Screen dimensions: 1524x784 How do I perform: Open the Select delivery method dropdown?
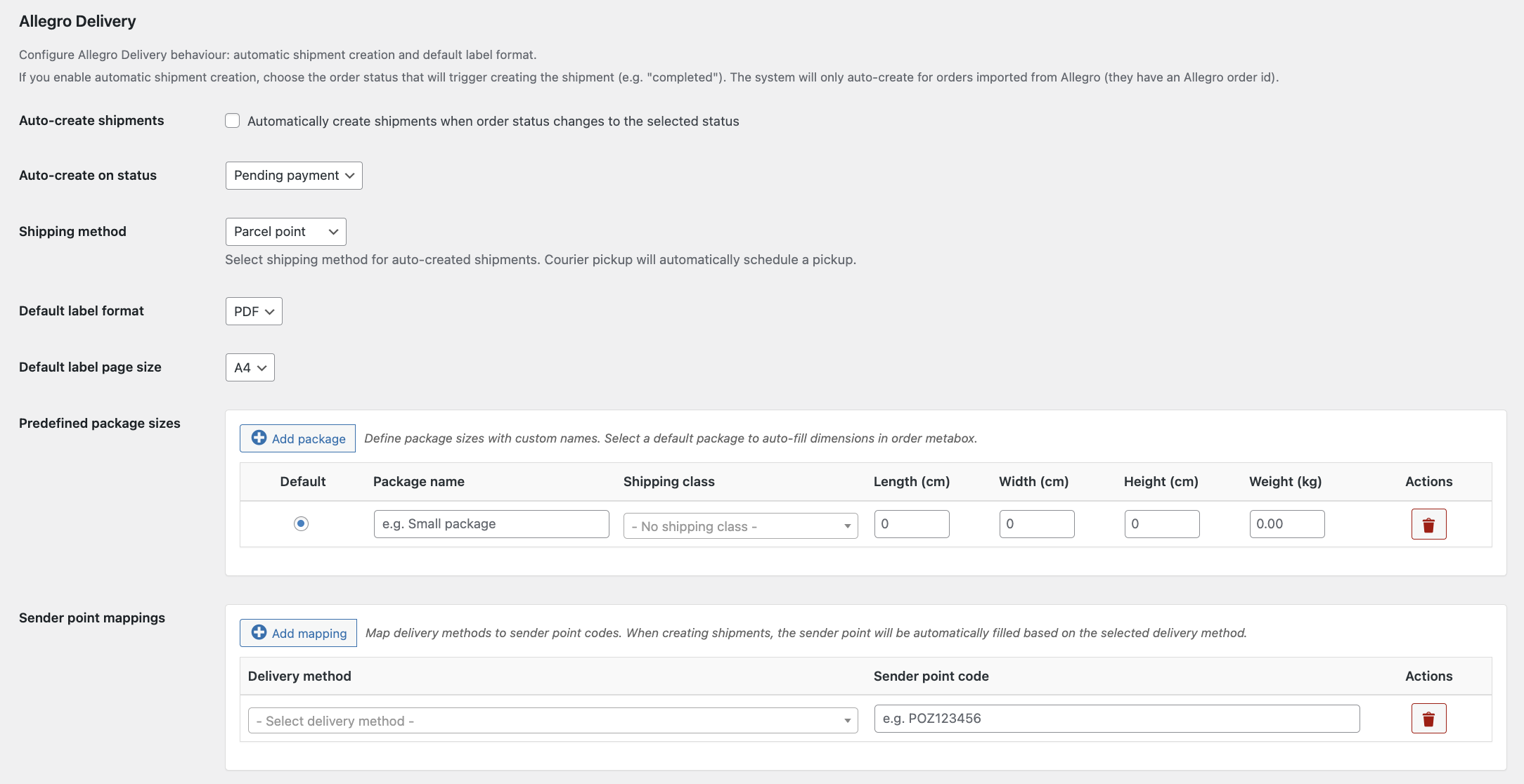[553, 721]
